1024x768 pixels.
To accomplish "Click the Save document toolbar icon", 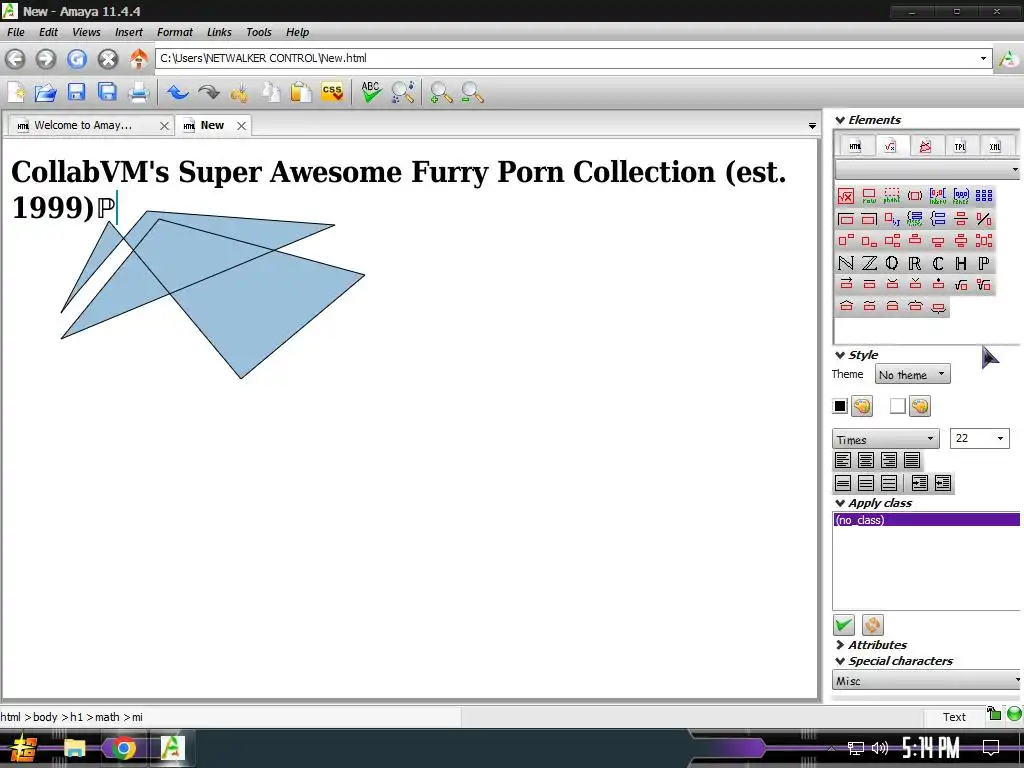I will pos(76,92).
